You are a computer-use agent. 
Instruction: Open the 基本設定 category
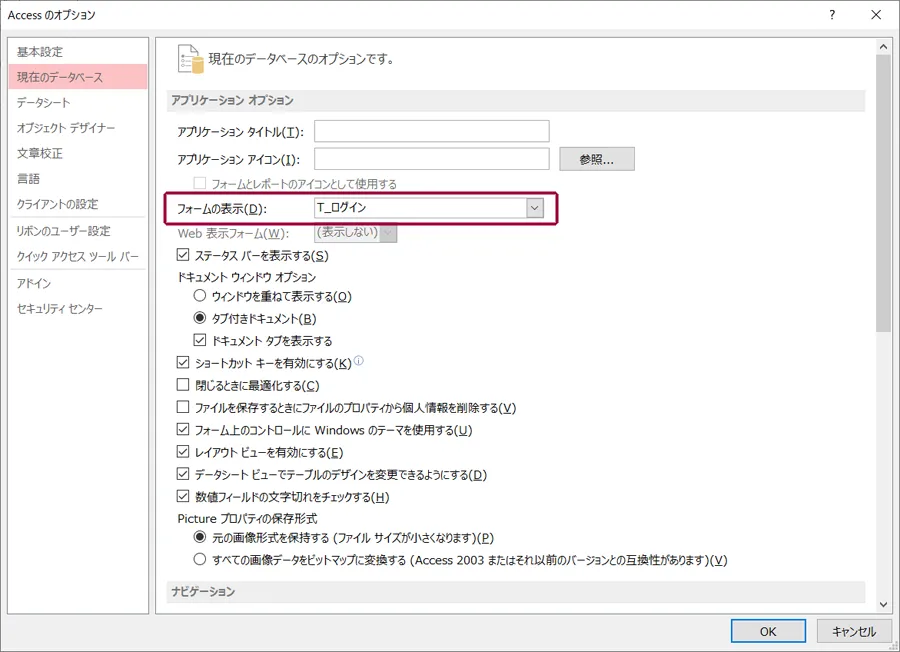point(40,52)
